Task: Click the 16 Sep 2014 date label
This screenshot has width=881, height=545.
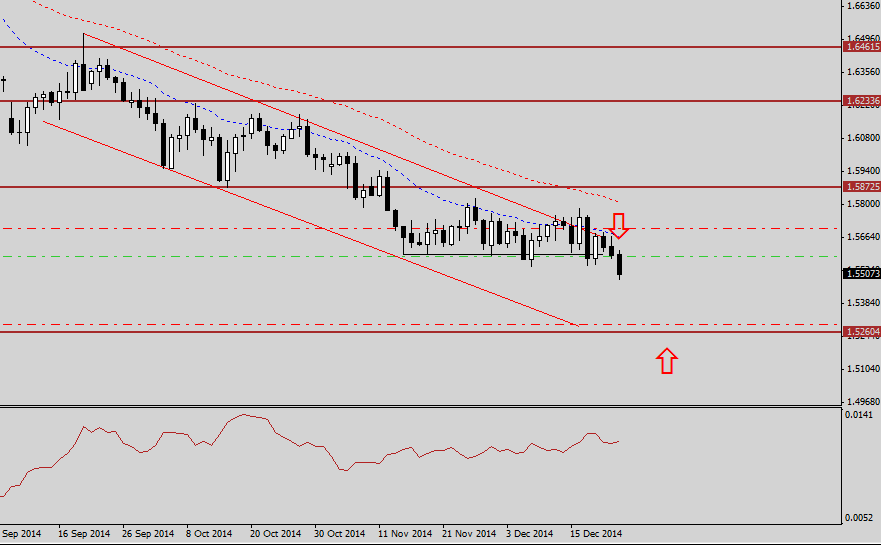Action: [84, 533]
